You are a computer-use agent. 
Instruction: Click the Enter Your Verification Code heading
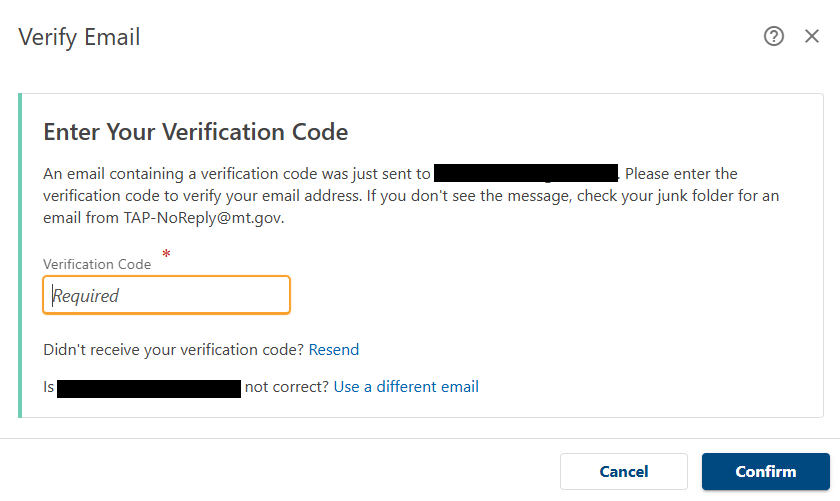point(195,132)
